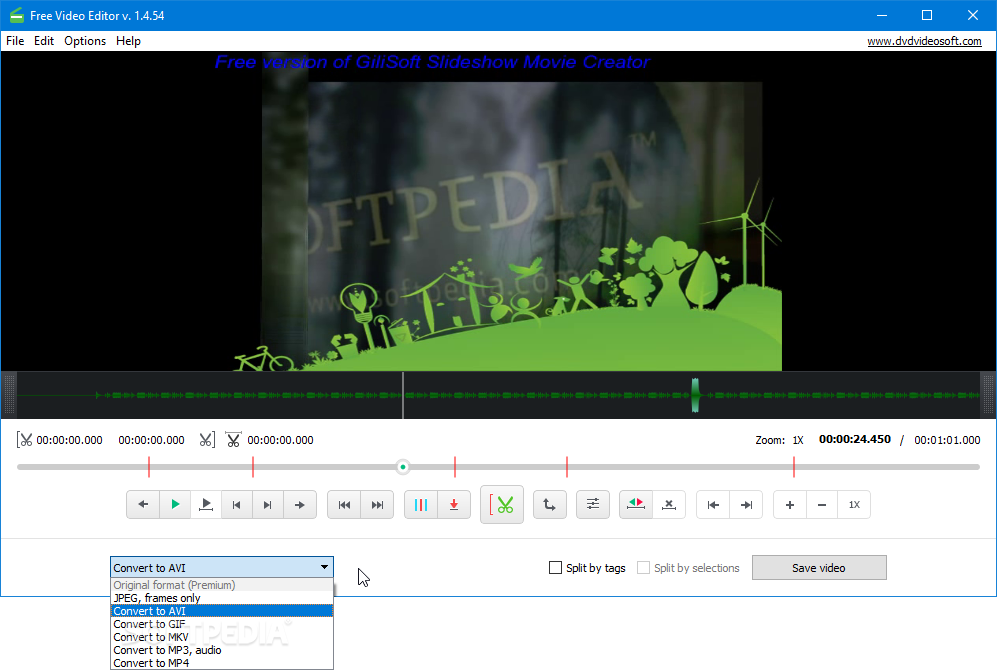The height and width of the screenshot is (670, 997).
Task: Enable the Split by tags checkbox
Action: point(555,568)
